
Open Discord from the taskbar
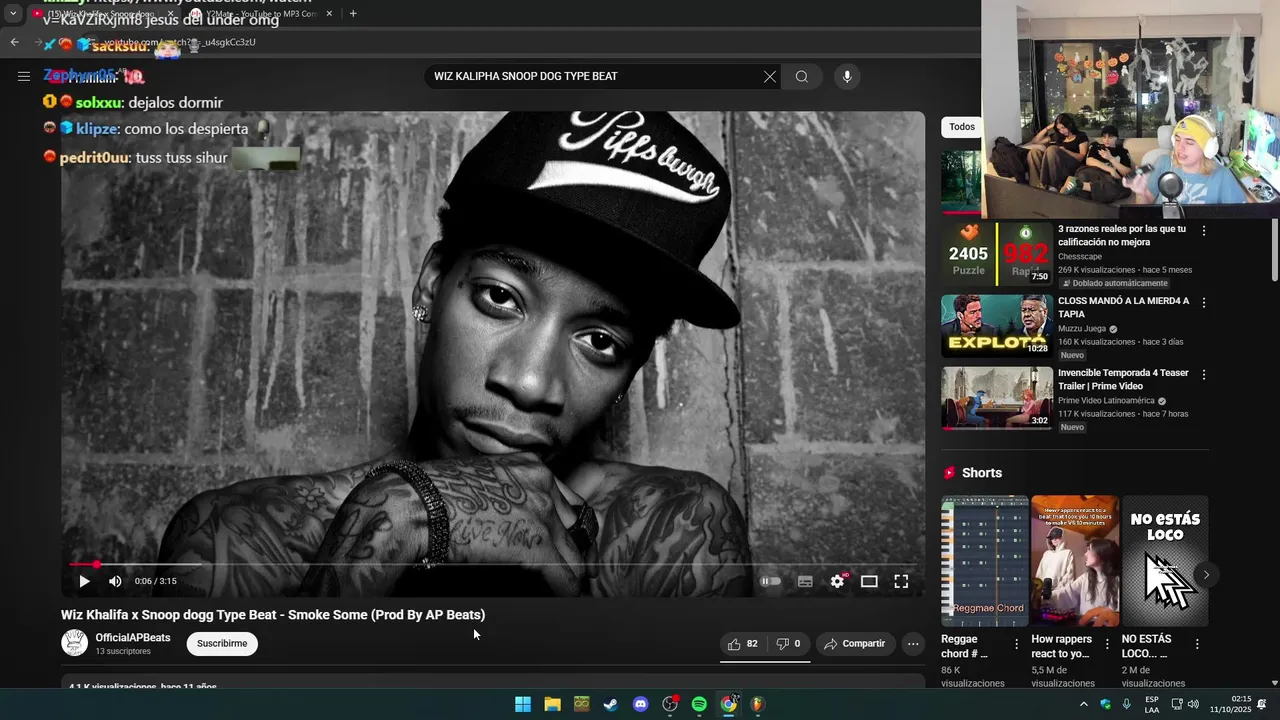click(x=641, y=704)
